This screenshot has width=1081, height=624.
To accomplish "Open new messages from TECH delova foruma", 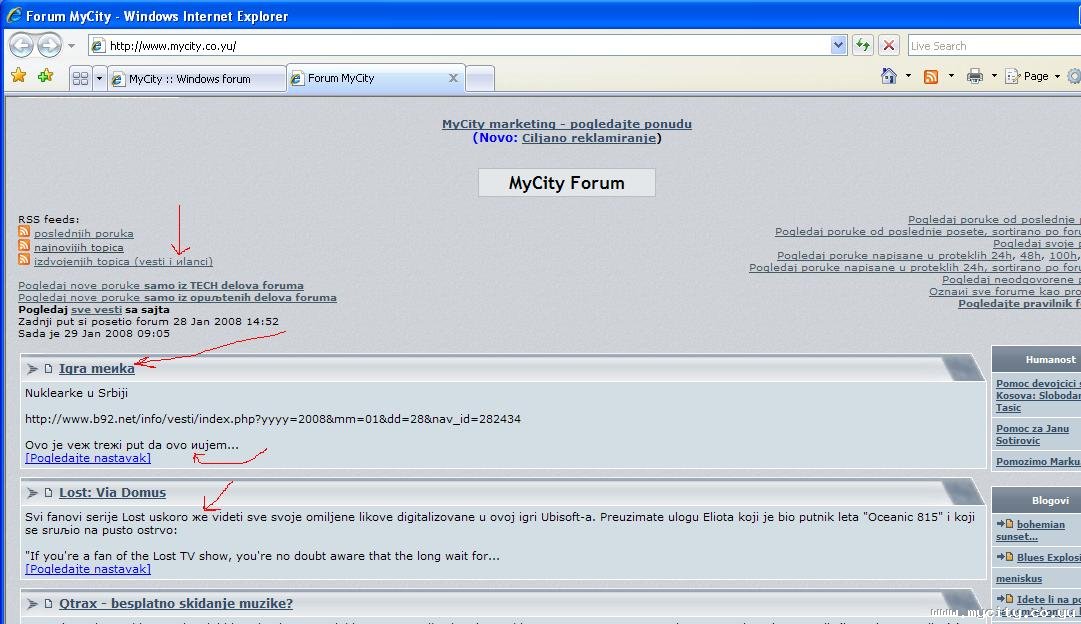I will pyautogui.click(x=161, y=285).
